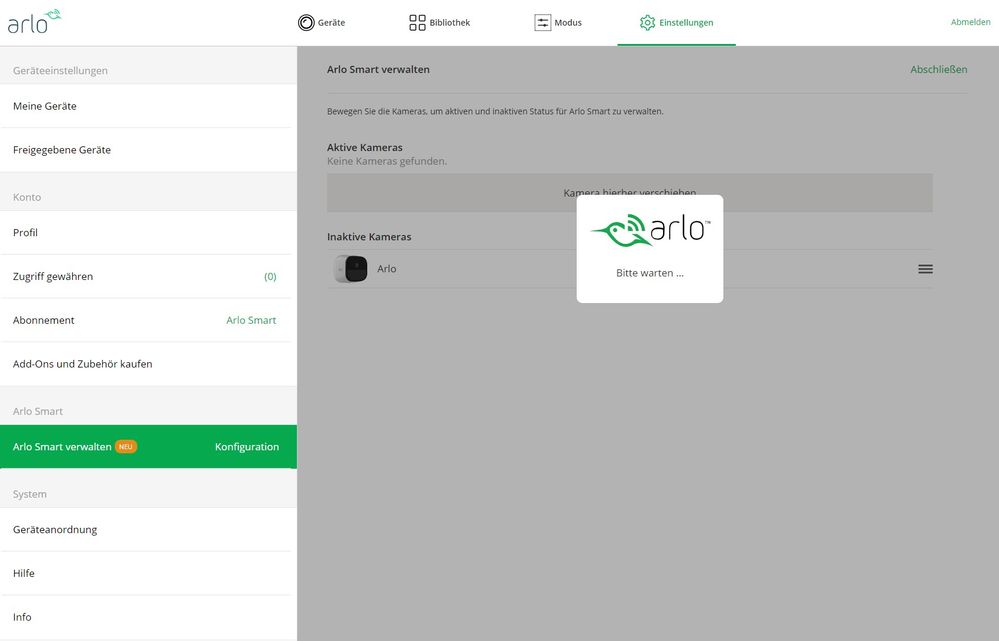Click the Konfiguration label

point(247,447)
